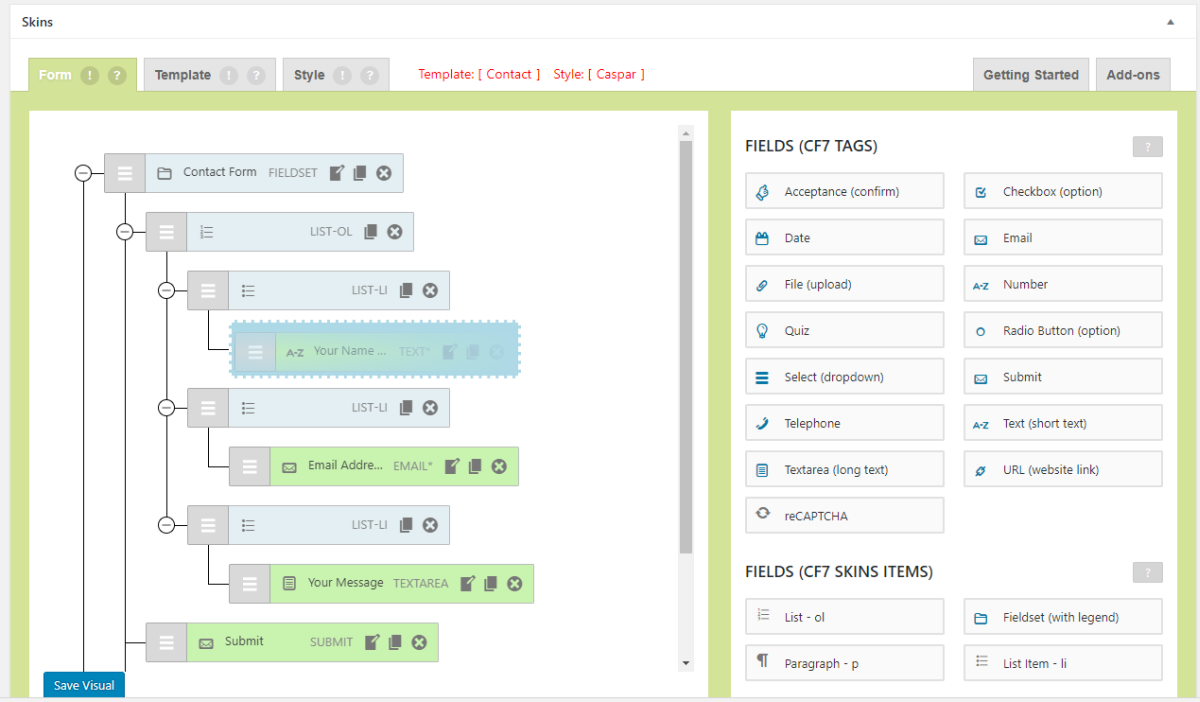
Task: Remove the LIST-OL item
Action: click(395, 232)
